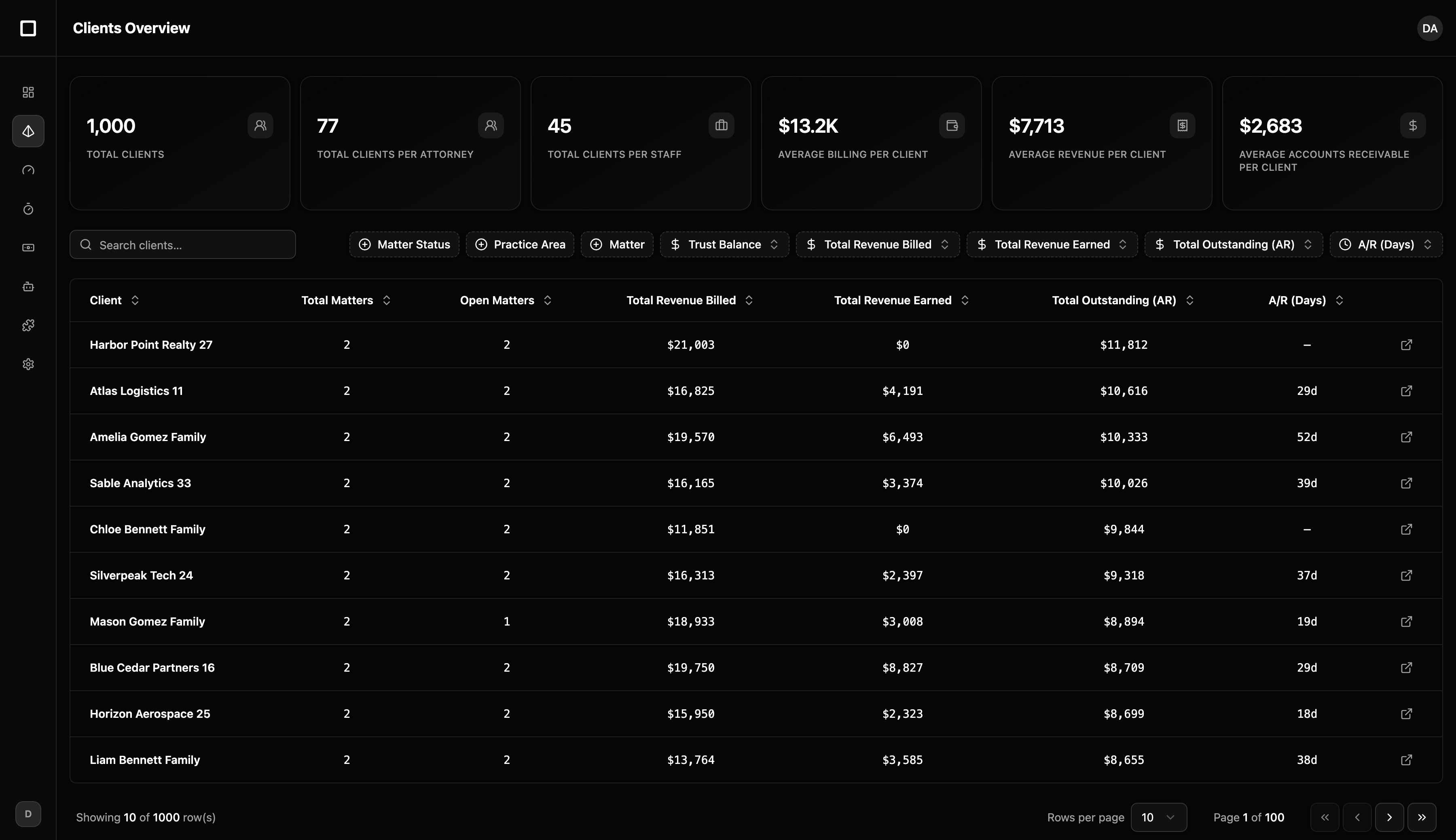This screenshot has width=1456, height=840.
Task: Open the dashboard grid icon in sidebar
Action: coord(28,92)
